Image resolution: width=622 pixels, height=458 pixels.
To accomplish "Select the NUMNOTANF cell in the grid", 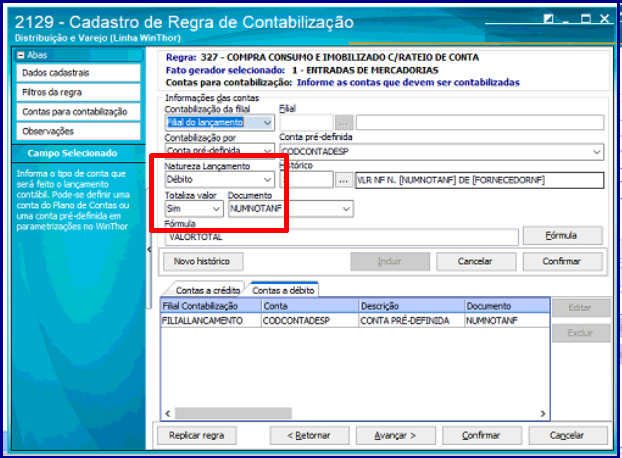I will click(507, 320).
